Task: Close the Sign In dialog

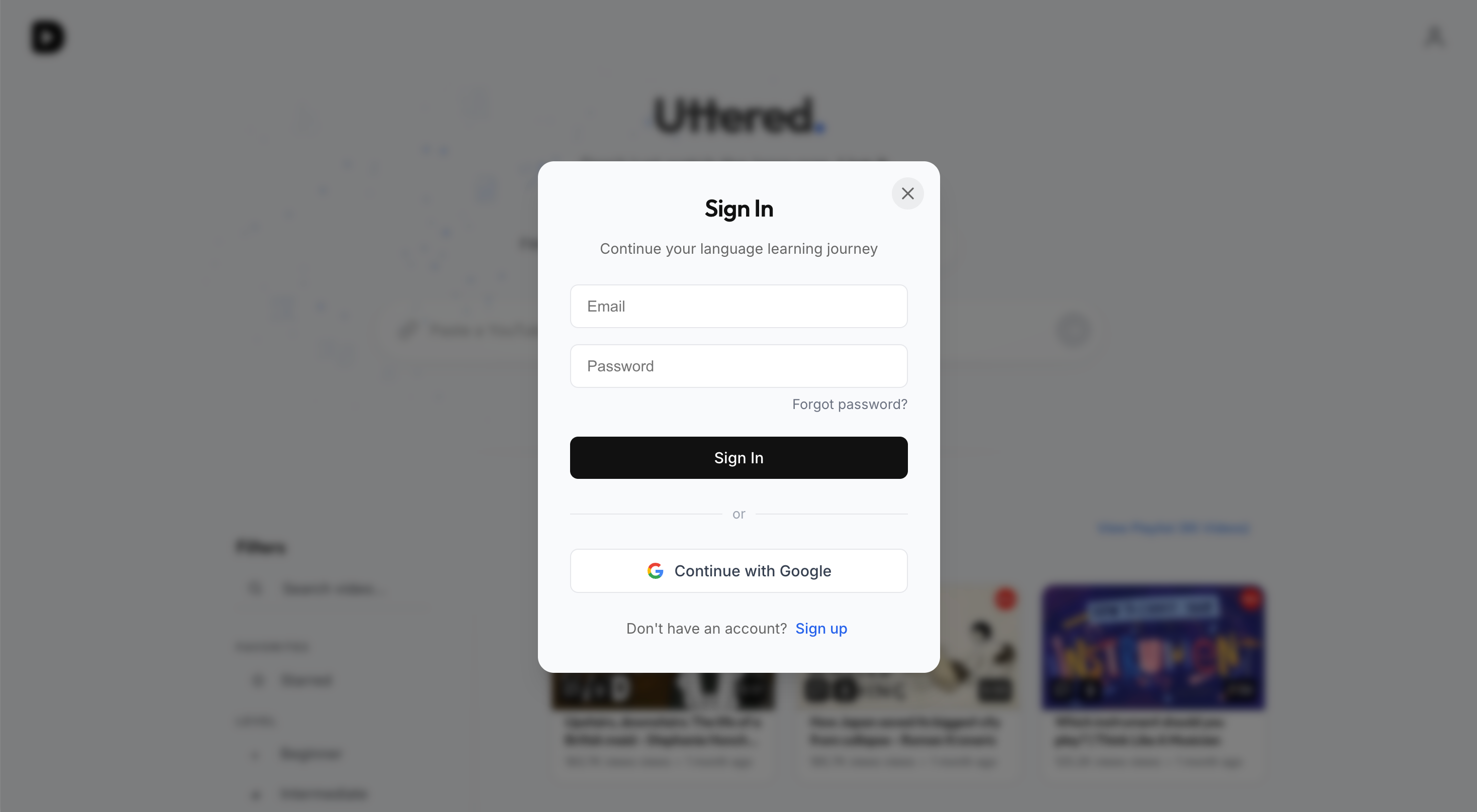Action: [907, 193]
